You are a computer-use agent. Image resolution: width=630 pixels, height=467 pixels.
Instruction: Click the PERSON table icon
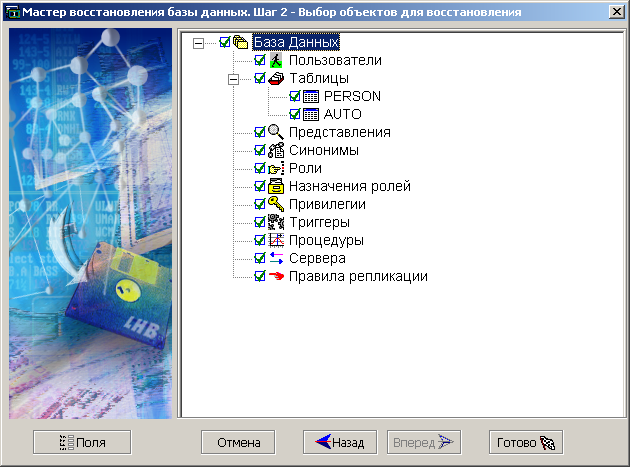(x=311, y=97)
